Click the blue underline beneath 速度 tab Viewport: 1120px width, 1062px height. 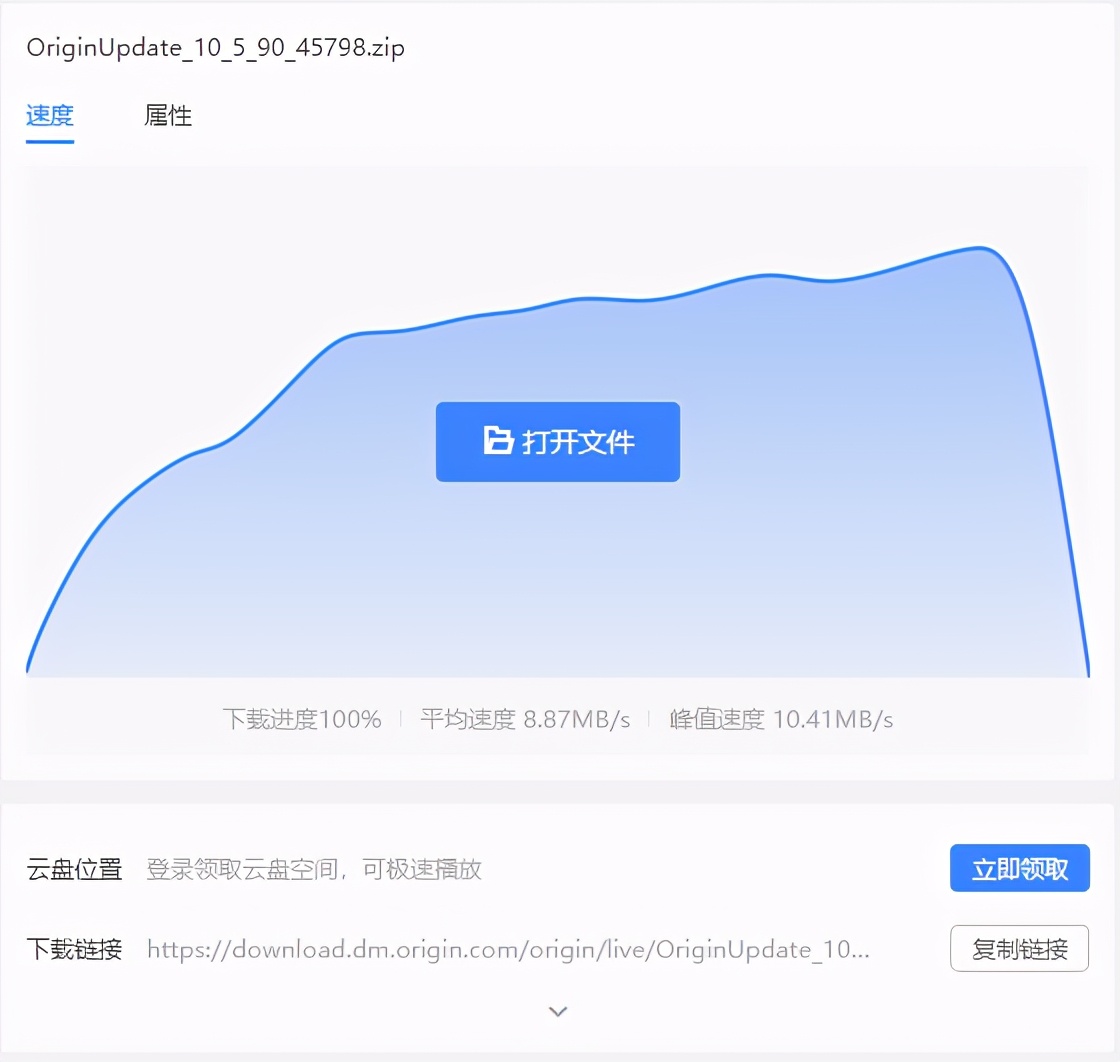pyautogui.click(x=48, y=141)
